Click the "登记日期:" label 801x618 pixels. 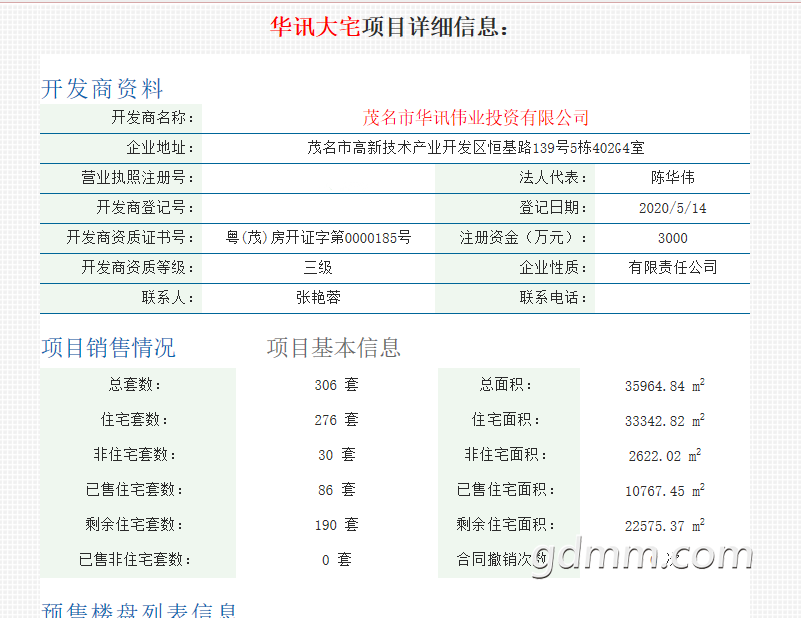click(553, 207)
